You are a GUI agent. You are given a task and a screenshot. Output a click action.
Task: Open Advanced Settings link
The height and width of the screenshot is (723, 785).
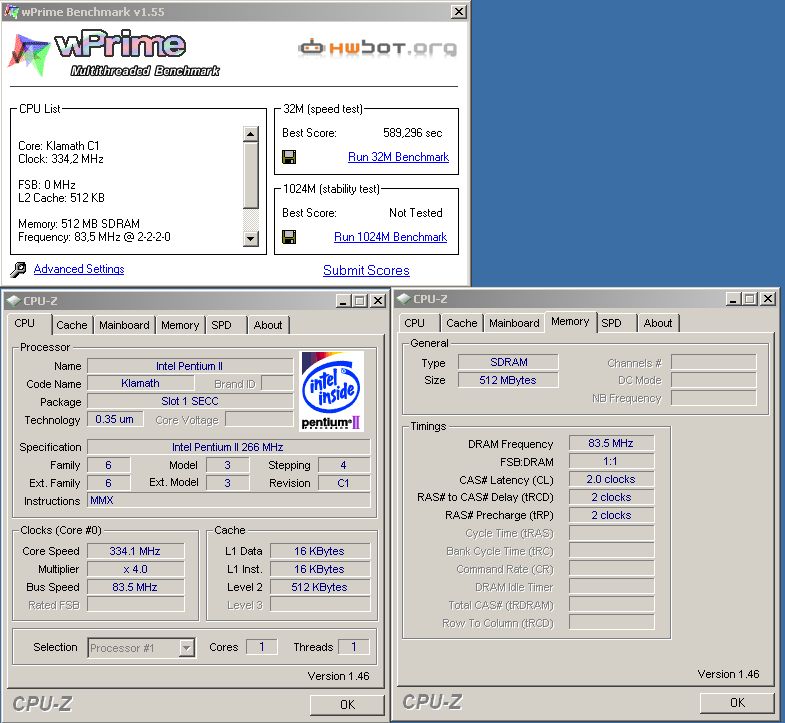click(x=79, y=269)
